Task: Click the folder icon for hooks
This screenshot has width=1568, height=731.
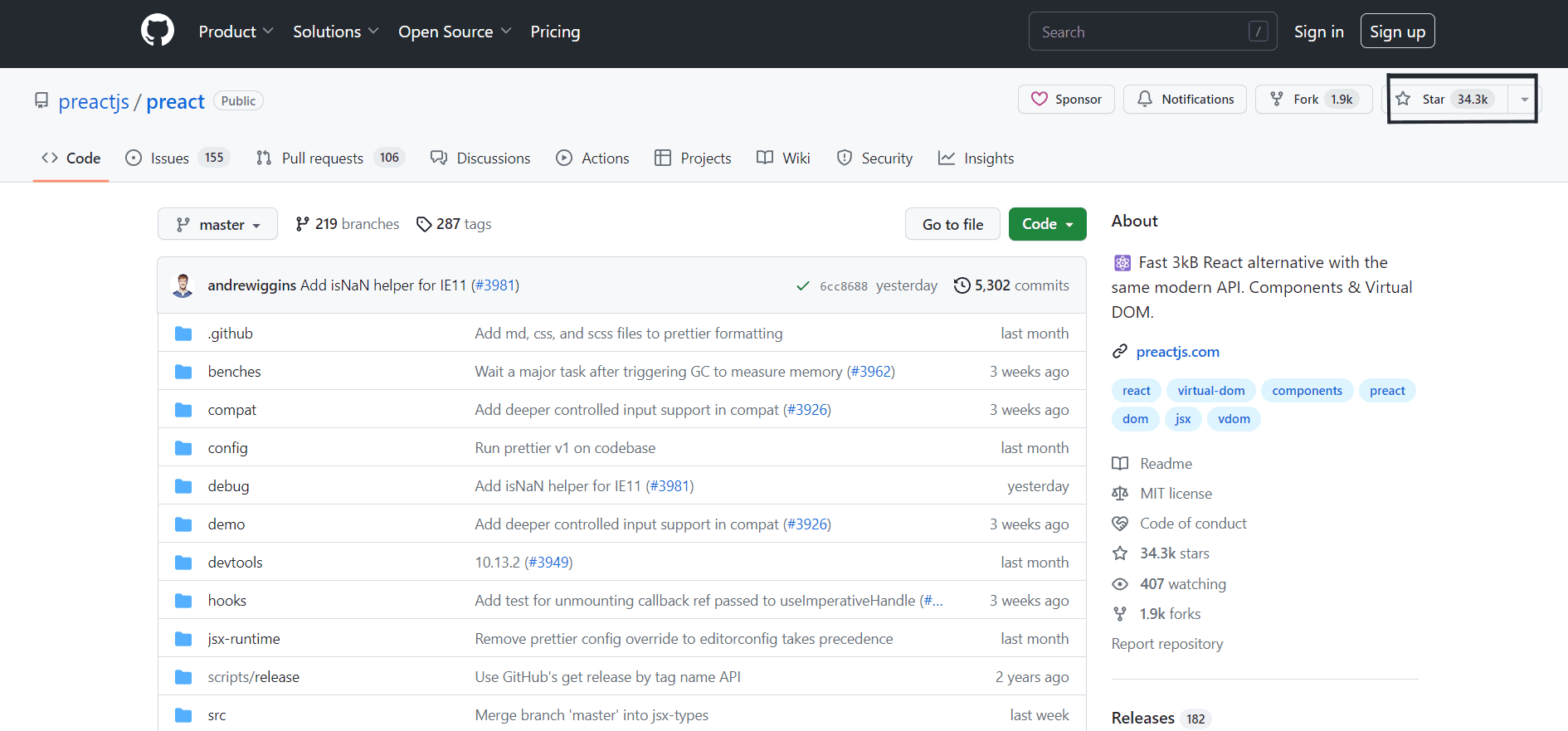Action: point(183,601)
